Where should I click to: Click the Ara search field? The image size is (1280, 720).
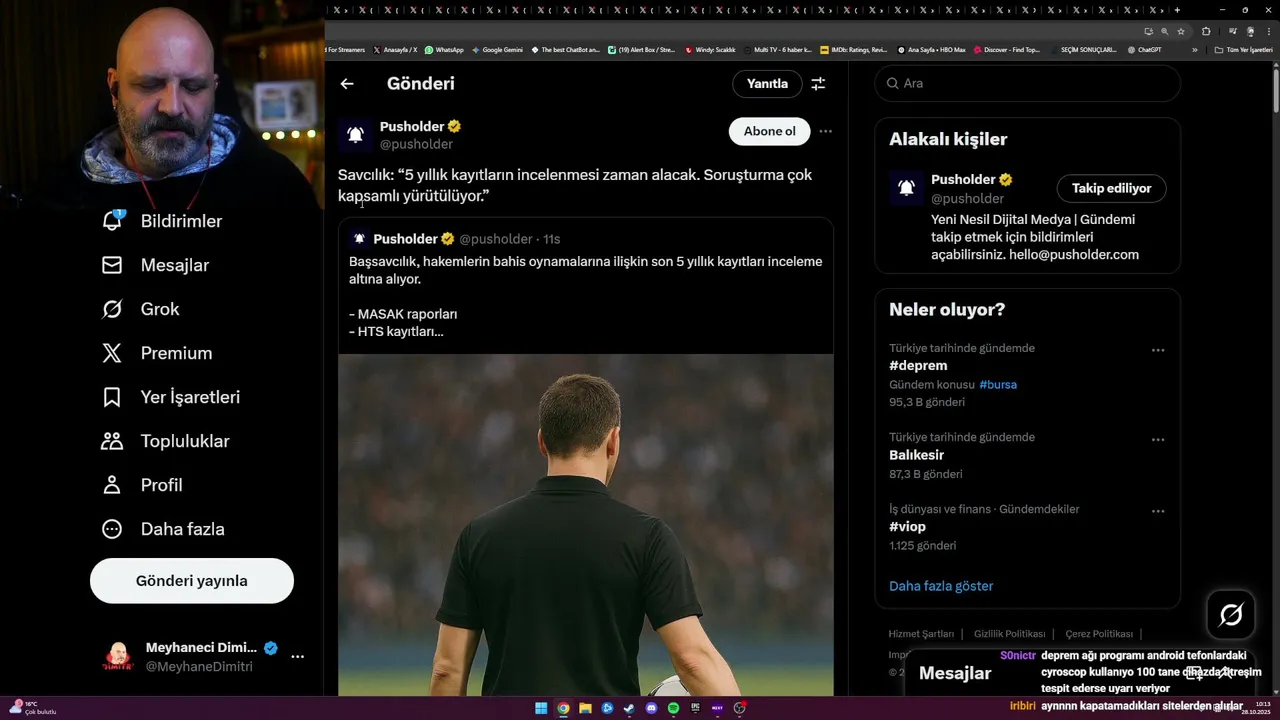pos(1028,83)
